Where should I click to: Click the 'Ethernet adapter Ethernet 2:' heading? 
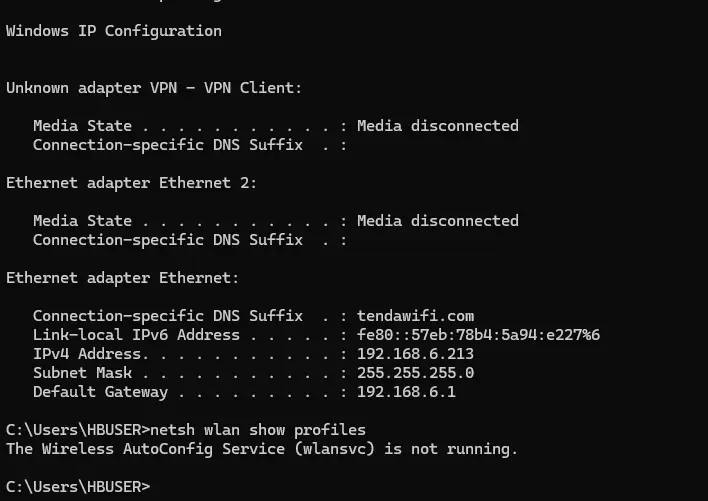[x=131, y=183]
